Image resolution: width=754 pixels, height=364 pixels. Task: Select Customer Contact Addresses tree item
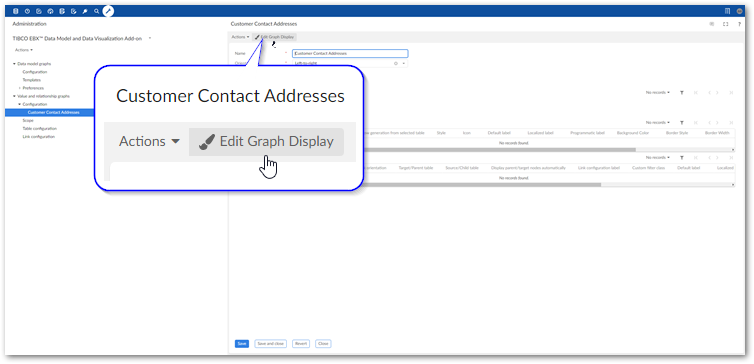53,113
